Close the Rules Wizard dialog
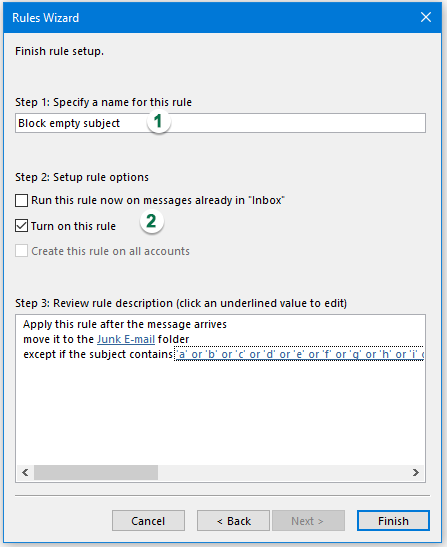 (x=426, y=17)
